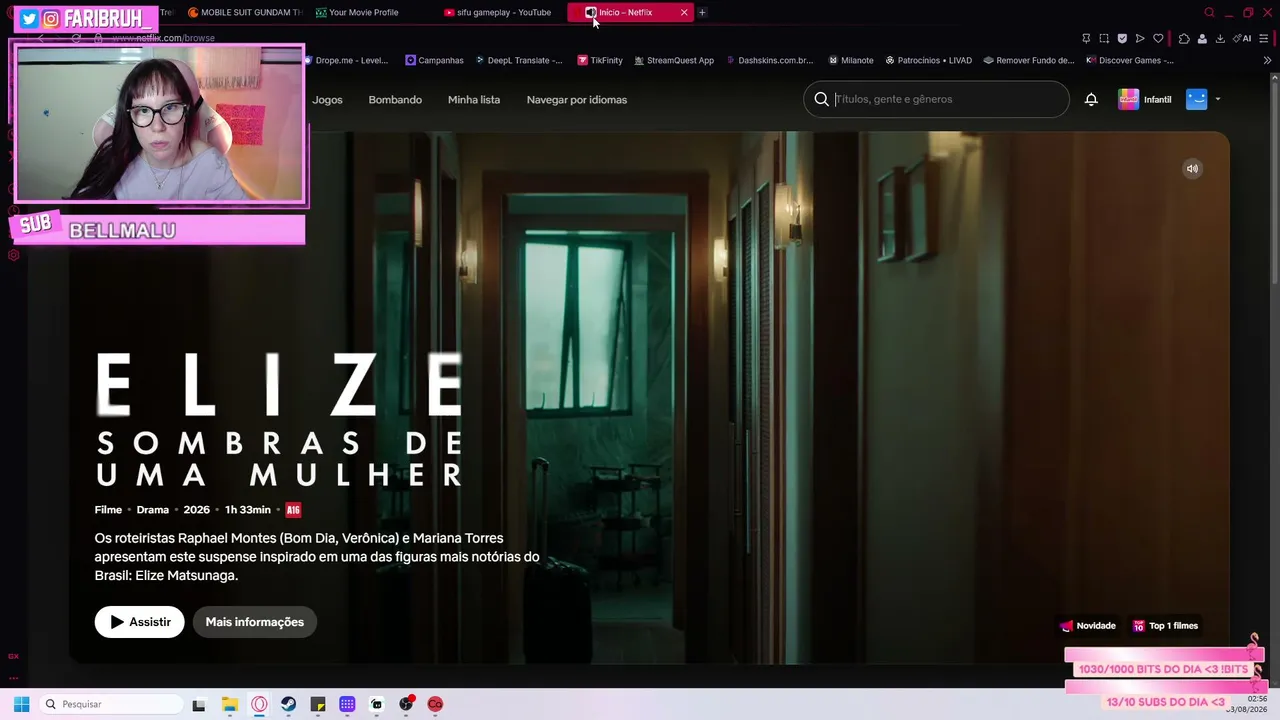
Task: Open Minha lista
Action: coord(474,100)
